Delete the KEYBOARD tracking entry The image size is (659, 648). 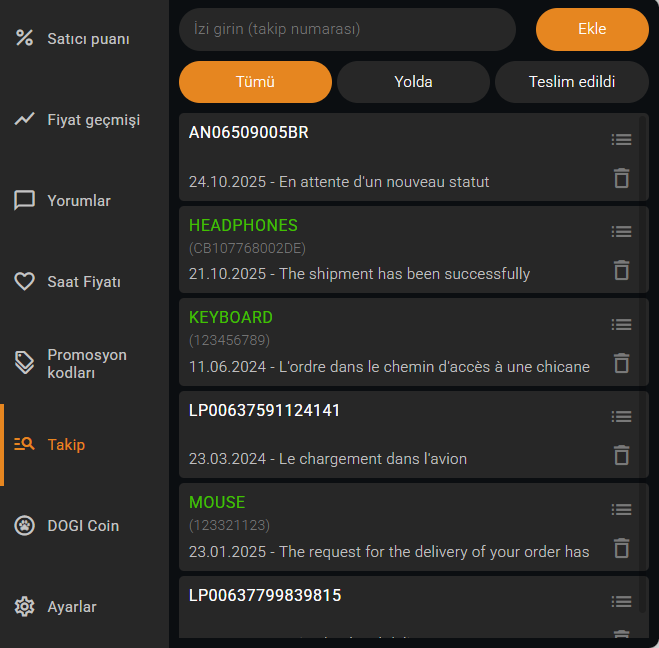click(x=622, y=363)
